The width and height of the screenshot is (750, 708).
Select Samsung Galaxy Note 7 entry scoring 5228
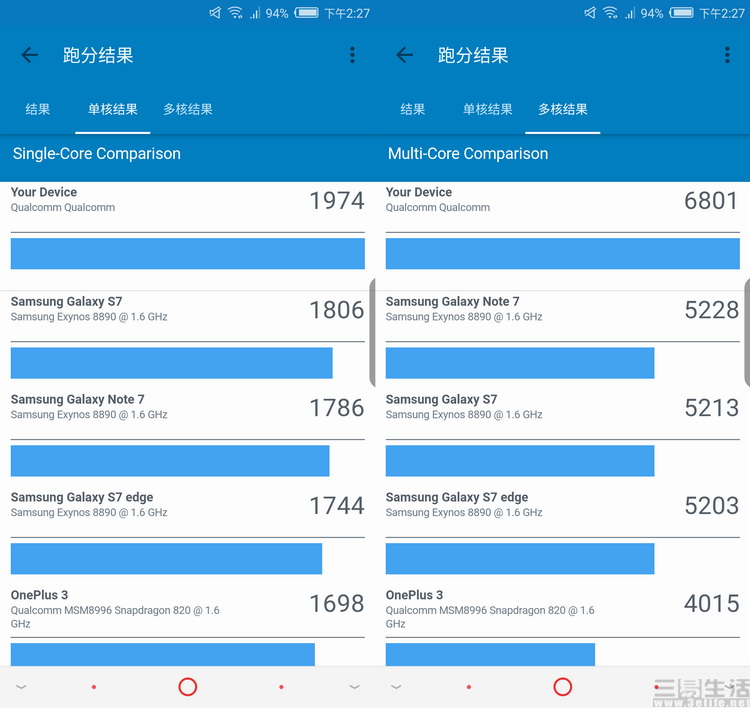pyautogui.click(x=562, y=310)
